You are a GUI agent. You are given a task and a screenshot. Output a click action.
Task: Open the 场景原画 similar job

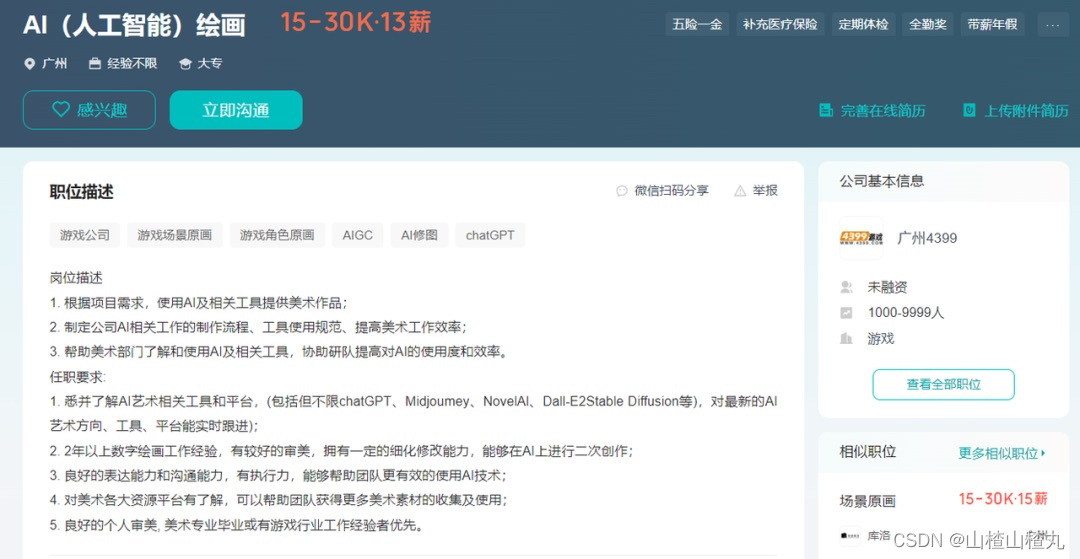[x=867, y=500]
